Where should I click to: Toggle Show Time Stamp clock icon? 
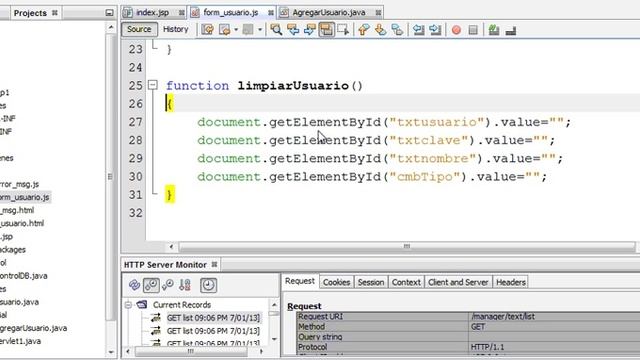(208, 285)
